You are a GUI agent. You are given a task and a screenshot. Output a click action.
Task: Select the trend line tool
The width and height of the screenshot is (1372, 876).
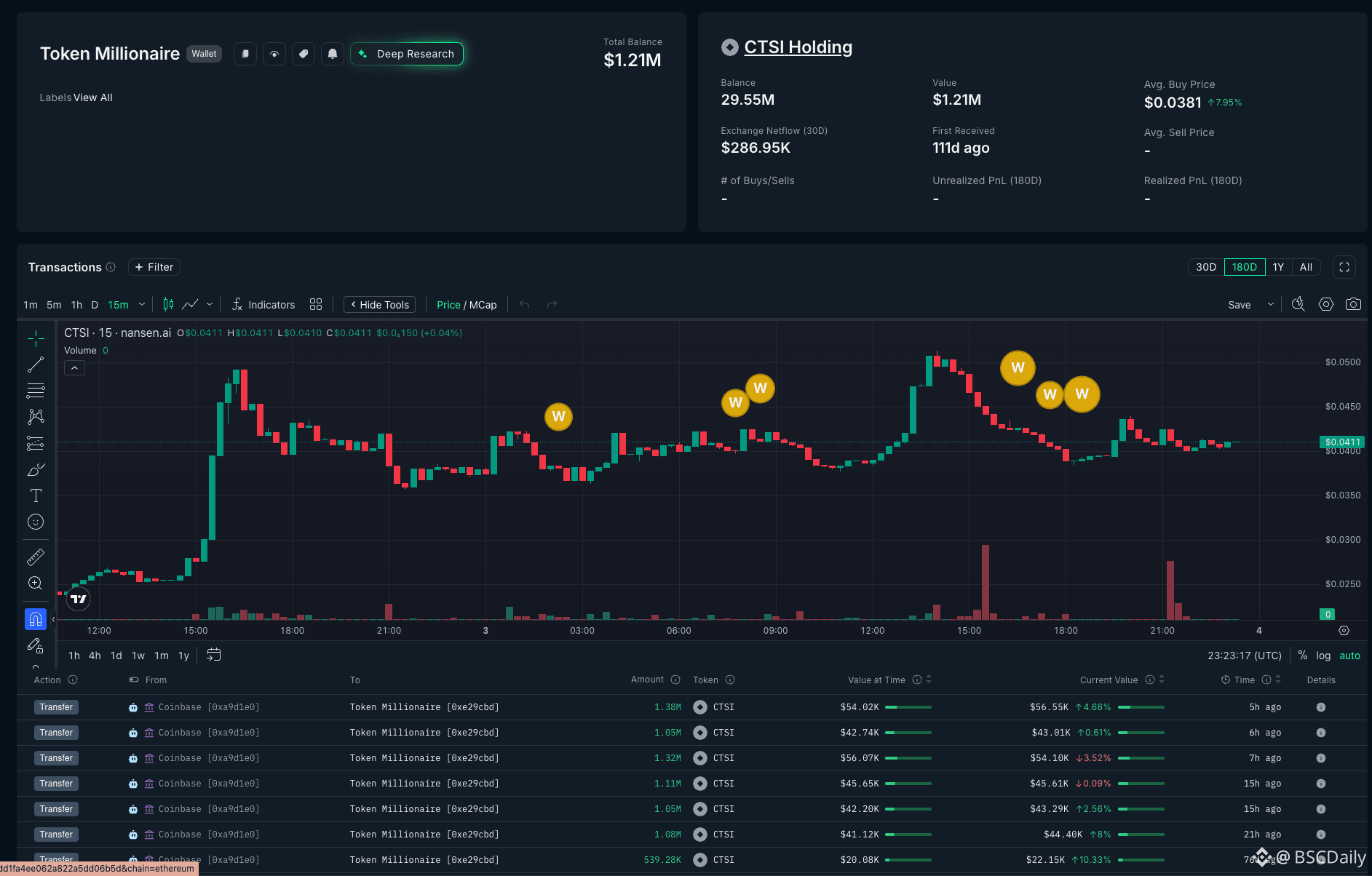tap(36, 365)
